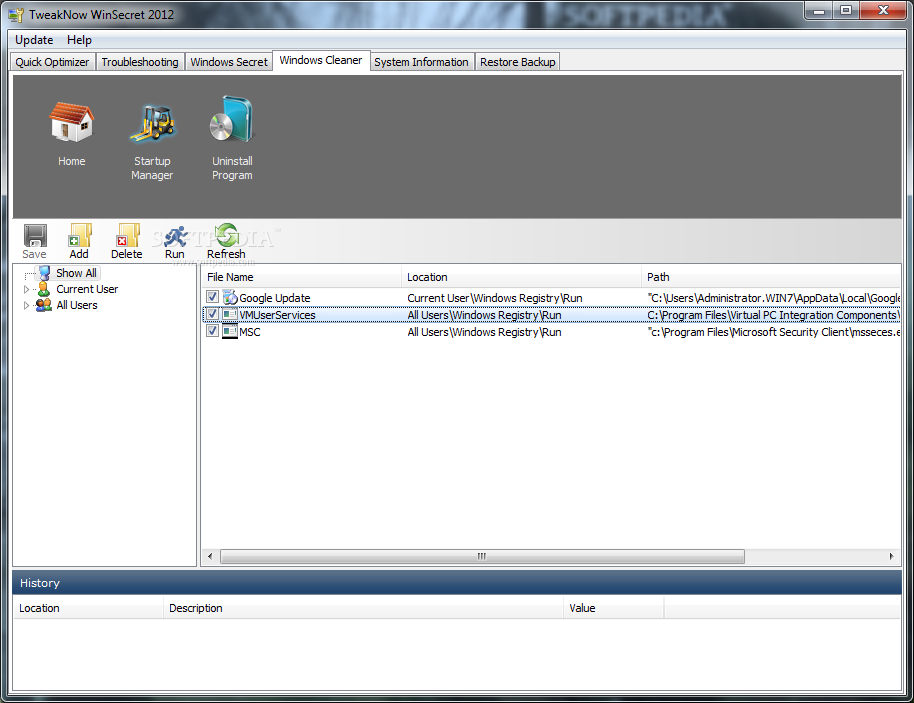The width and height of the screenshot is (914, 703).
Task: Uncheck the VMUserServices startup entry
Action: pyautogui.click(x=213, y=314)
